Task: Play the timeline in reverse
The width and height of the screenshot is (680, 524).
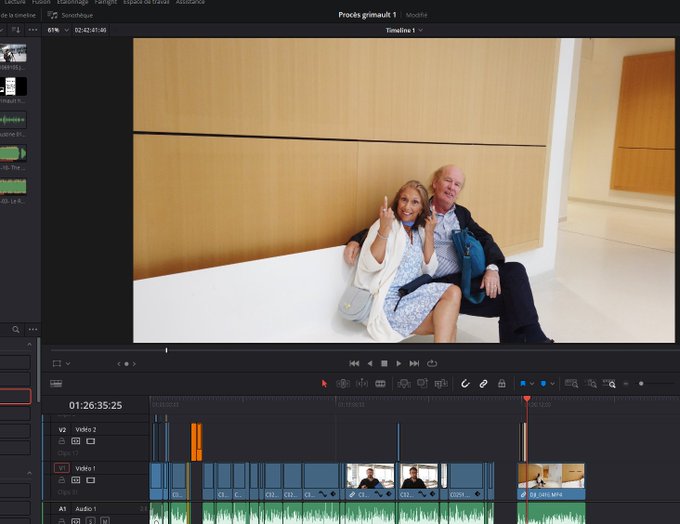Action: coord(370,364)
